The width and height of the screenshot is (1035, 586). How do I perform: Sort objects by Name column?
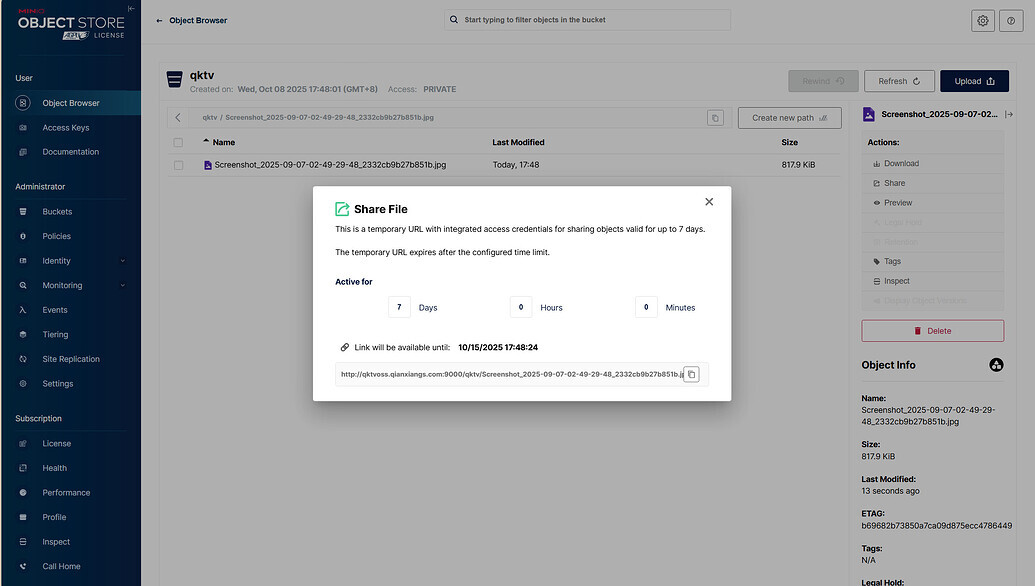click(x=223, y=143)
